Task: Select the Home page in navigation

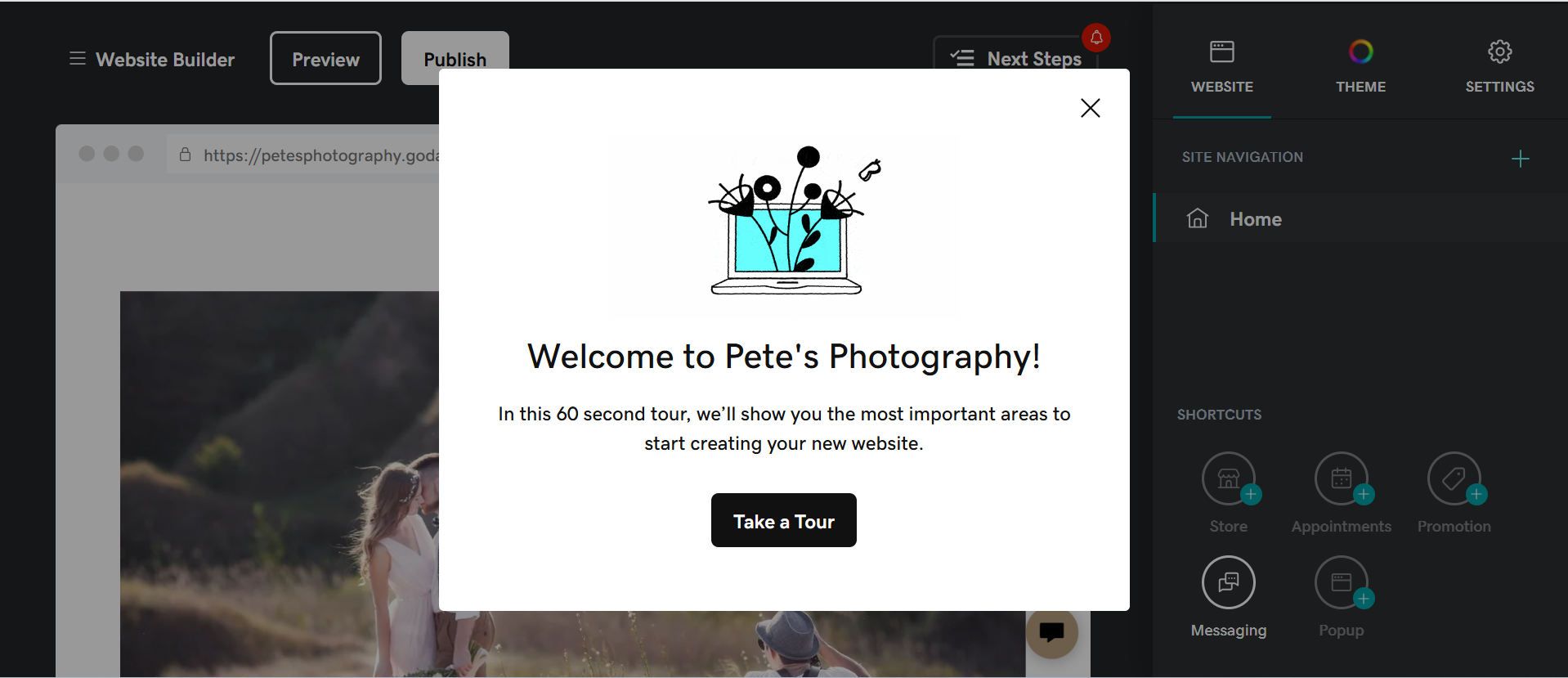Action: tap(1255, 219)
